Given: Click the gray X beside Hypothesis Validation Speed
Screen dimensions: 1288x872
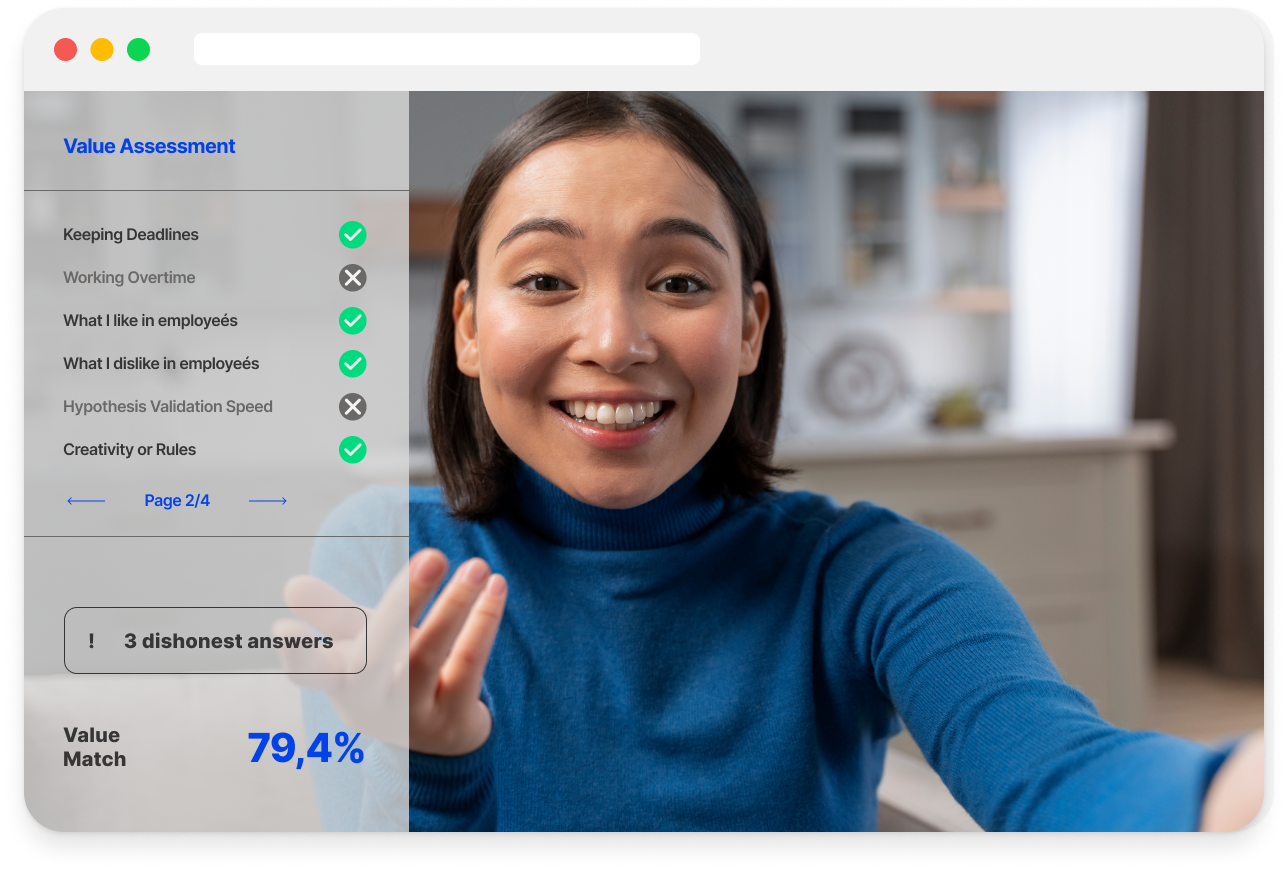Looking at the screenshot, I should pos(352,407).
